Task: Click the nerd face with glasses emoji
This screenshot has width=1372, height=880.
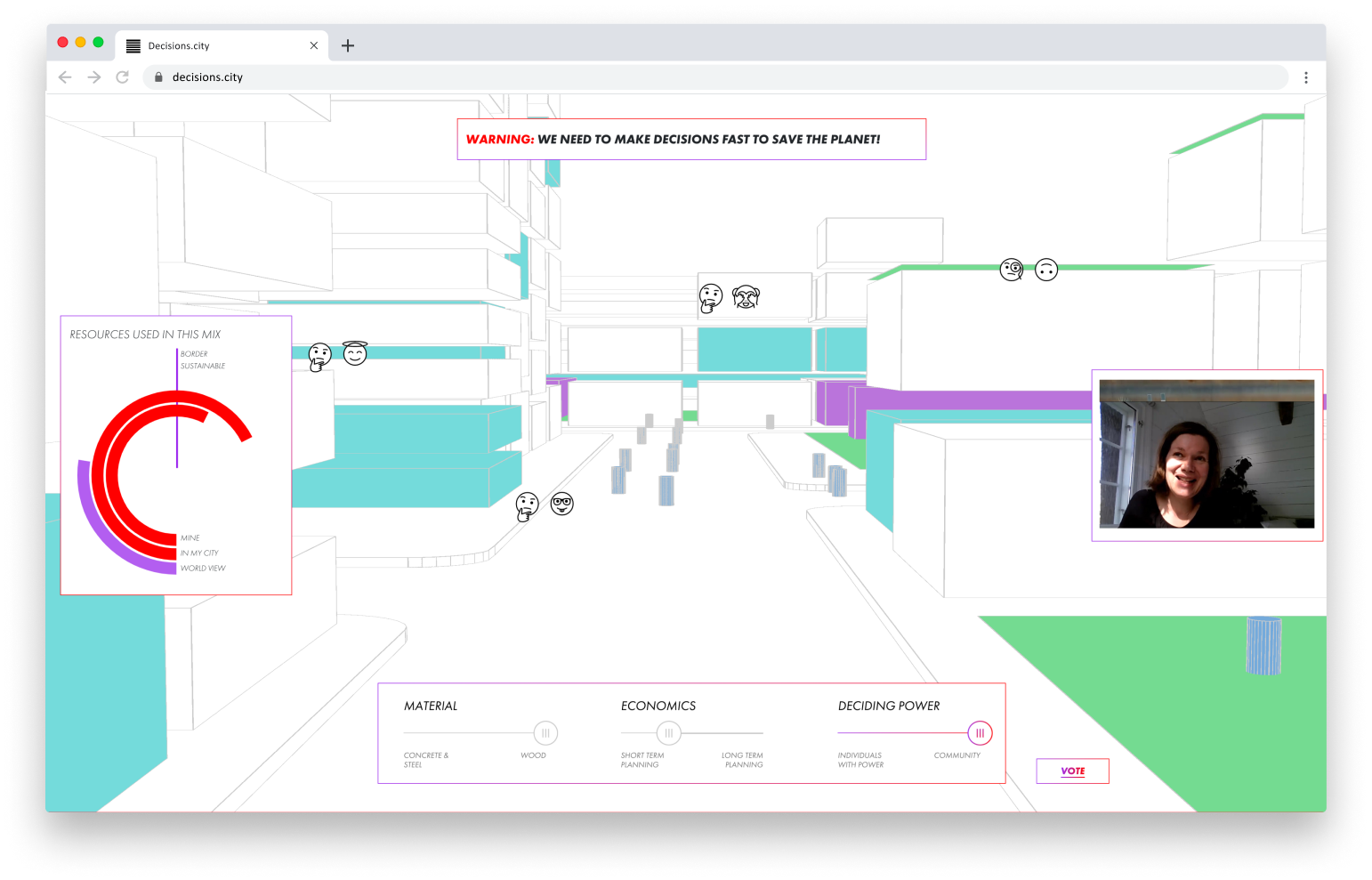Action: pos(561,505)
